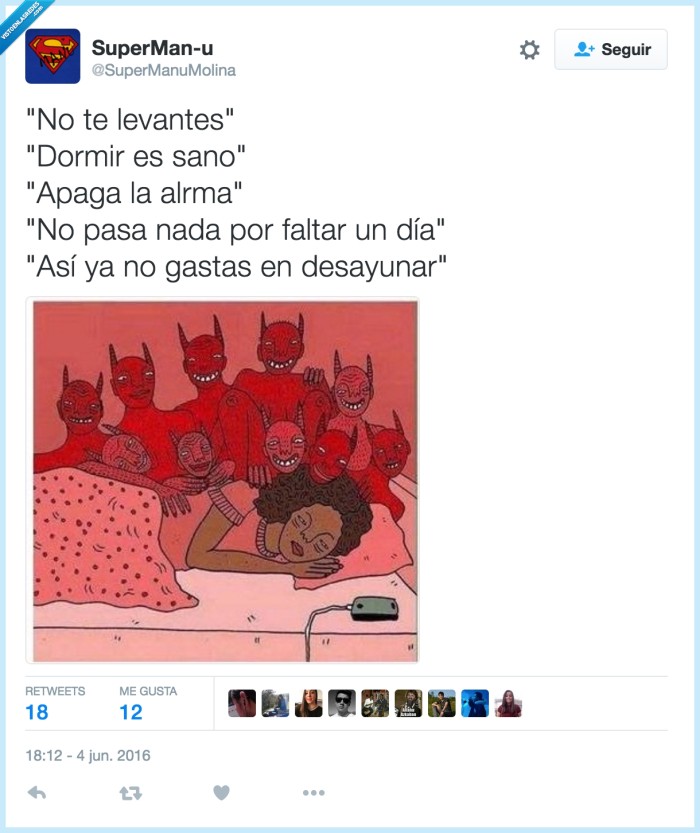This screenshot has height=833, width=700.
Task: Open the three-dot more options
Action: pyautogui.click(x=313, y=793)
